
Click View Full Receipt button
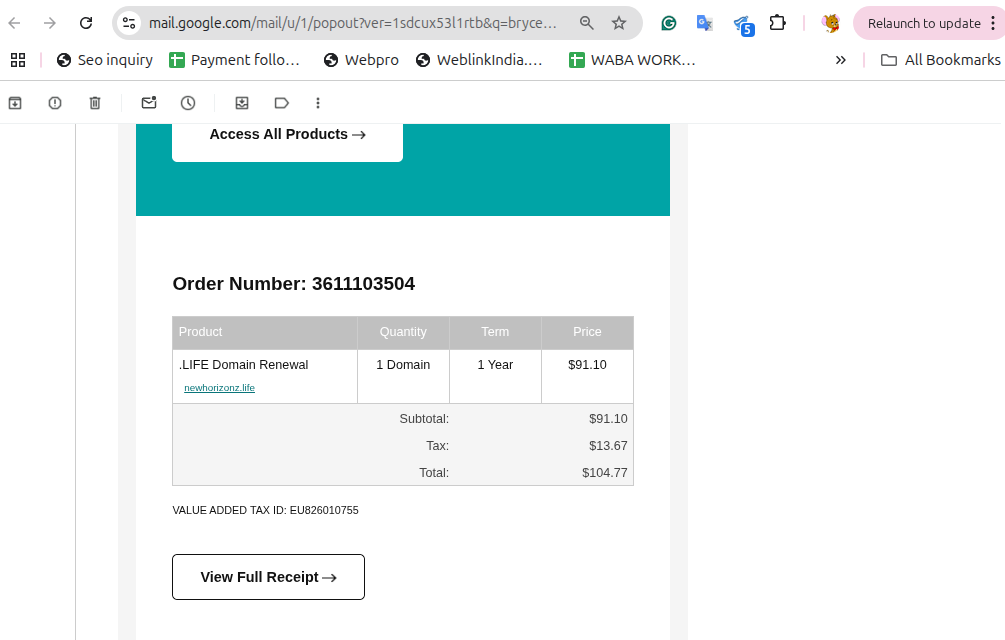coord(268,577)
